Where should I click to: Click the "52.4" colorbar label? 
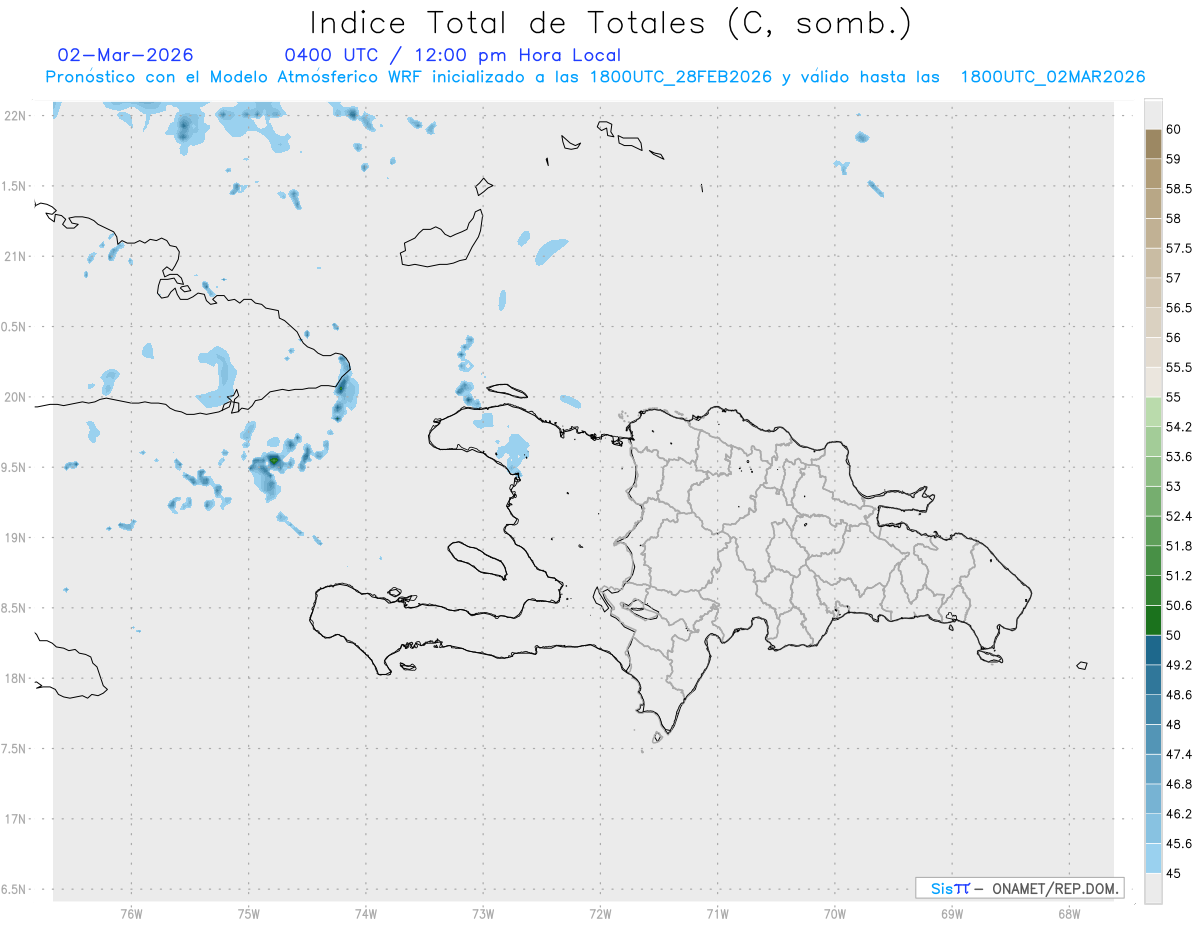pyautogui.click(x=1178, y=516)
